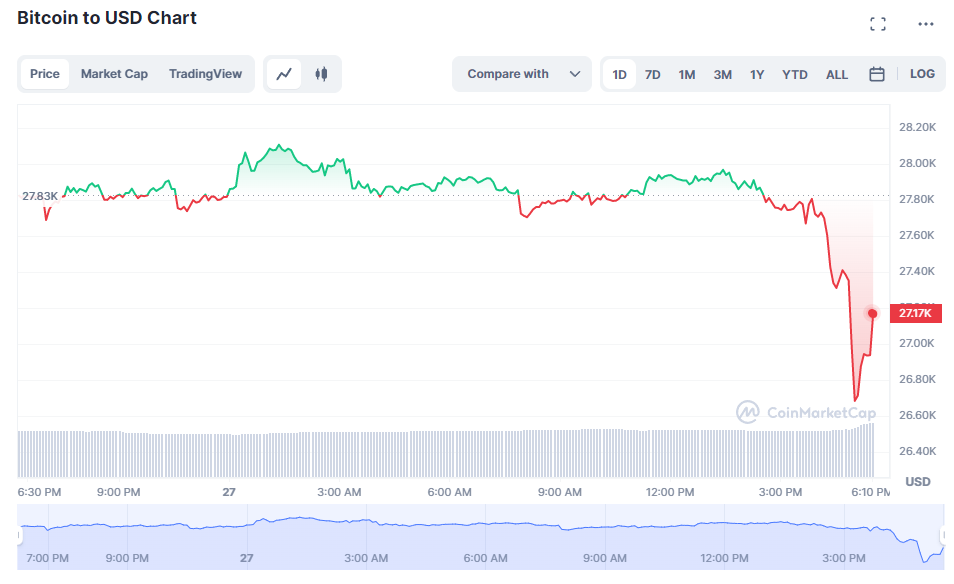Expand the Compare with dropdown
The width and height of the screenshot is (954, 584).
(x=522, y=74)
